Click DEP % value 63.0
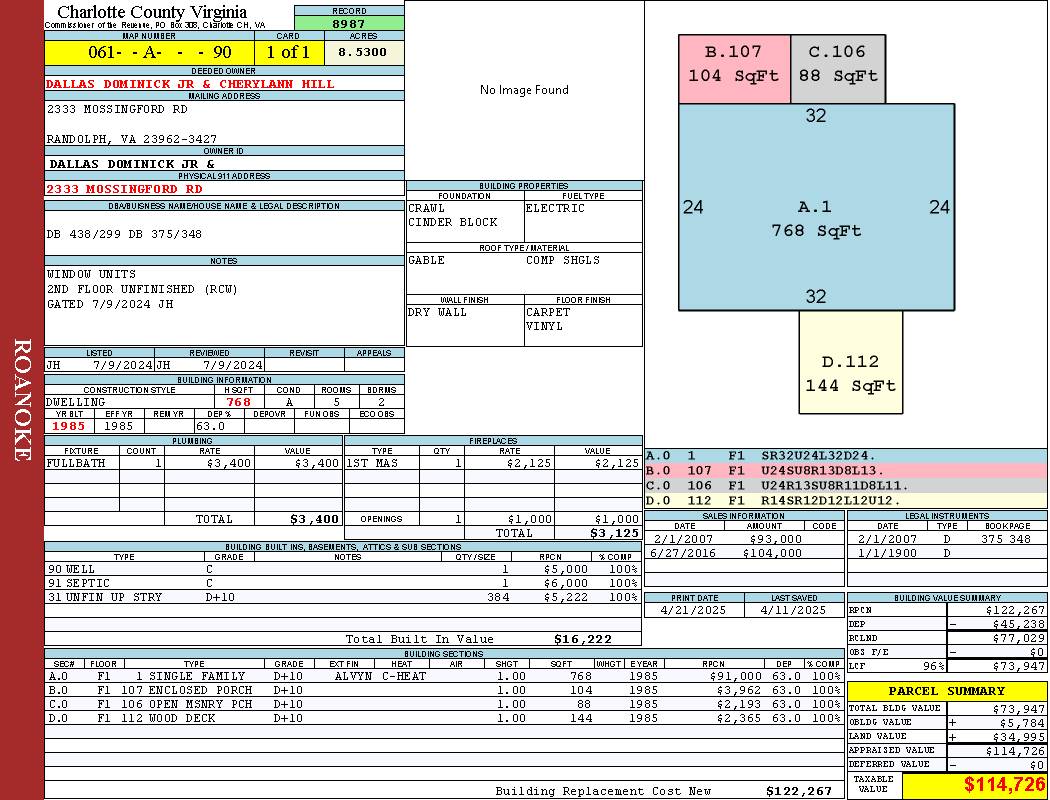This screenshot has height=800, width=1050. (x=210, y=426)
